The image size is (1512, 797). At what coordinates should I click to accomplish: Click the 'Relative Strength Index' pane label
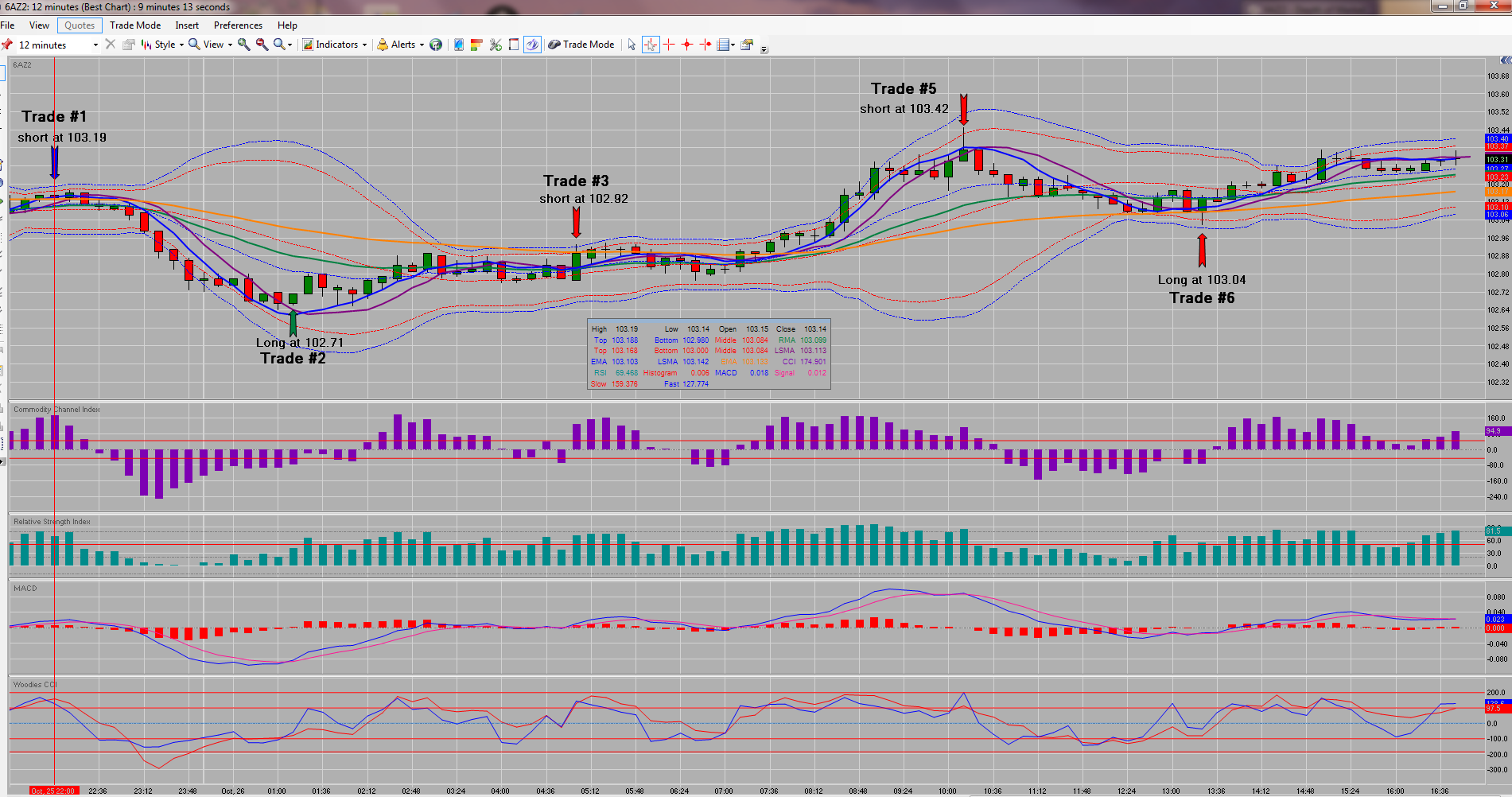point(52,522)
